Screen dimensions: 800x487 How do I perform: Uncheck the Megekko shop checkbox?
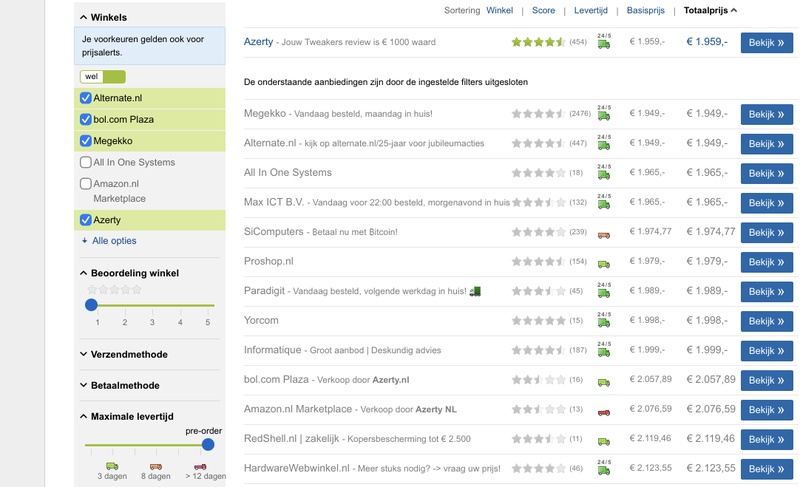click(x=86, y=141)
